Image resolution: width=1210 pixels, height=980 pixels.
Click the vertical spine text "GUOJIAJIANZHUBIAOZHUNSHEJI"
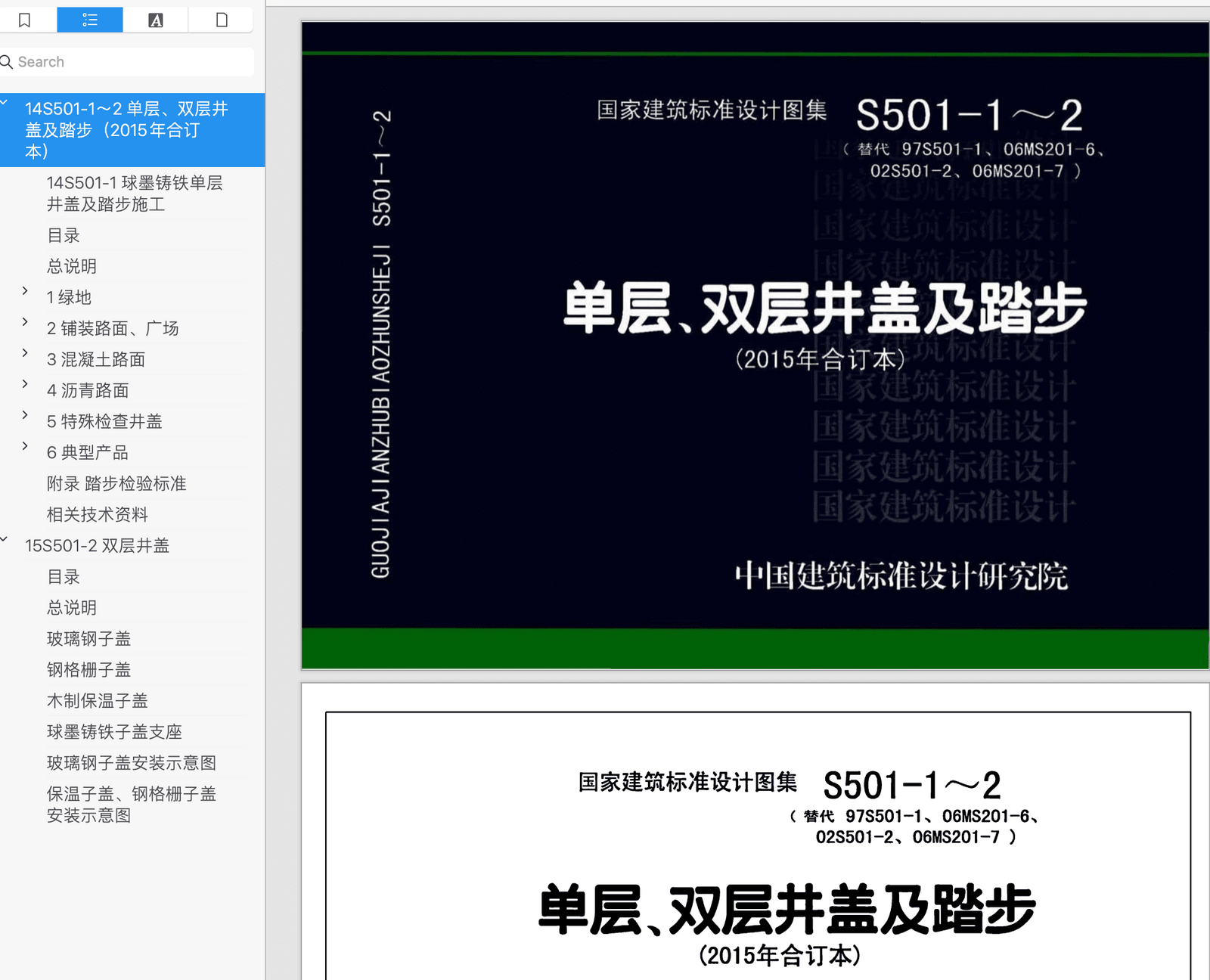(x=381, y=411)
